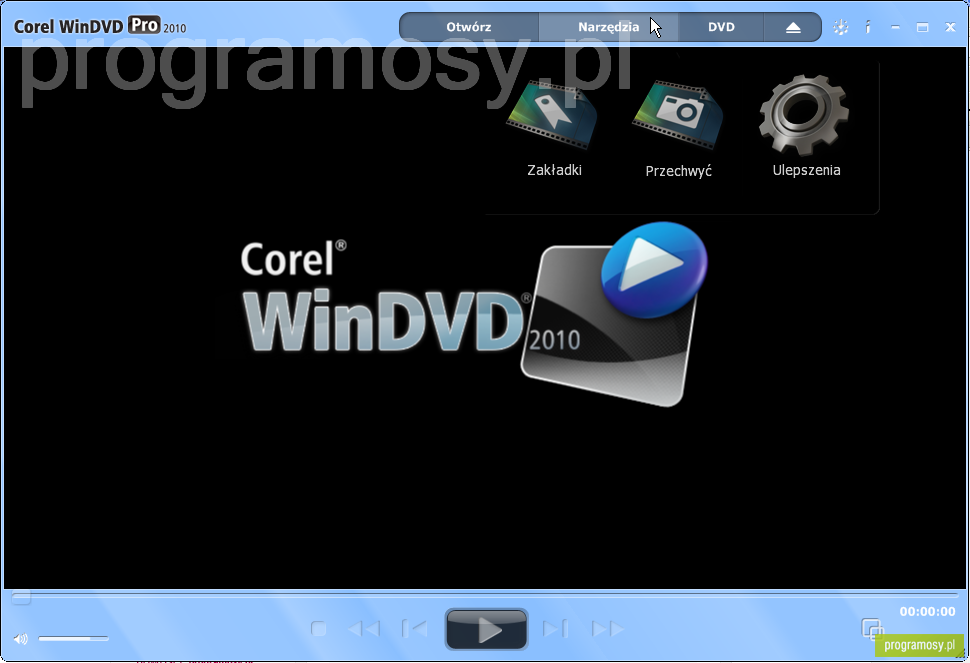Viewport: 970px width, 663px height.
Task: Open the Przechwyć capture tool
Action: pyautogui.click(x=679, y=129)
